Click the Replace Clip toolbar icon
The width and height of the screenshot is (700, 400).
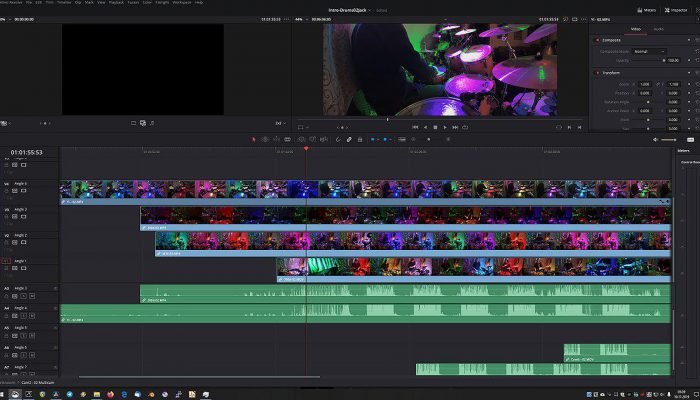click(x=324, y=139)
